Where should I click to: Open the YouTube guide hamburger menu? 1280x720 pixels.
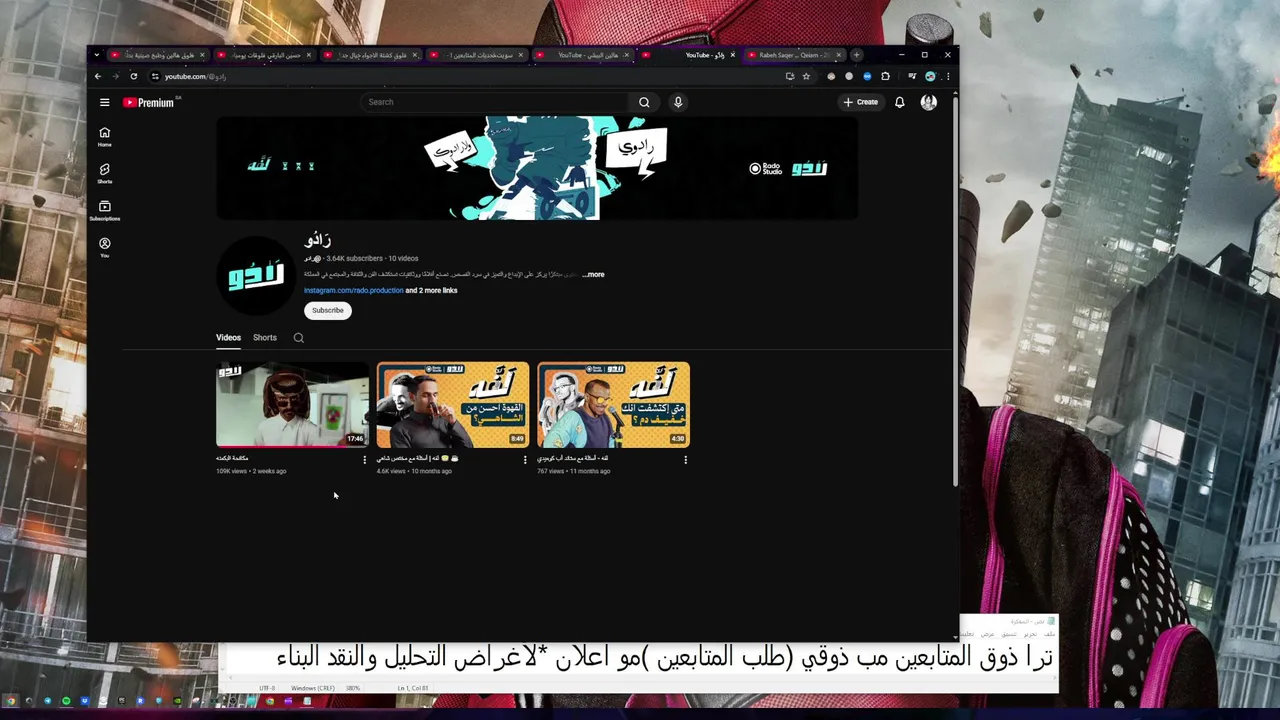click(104, 102)
